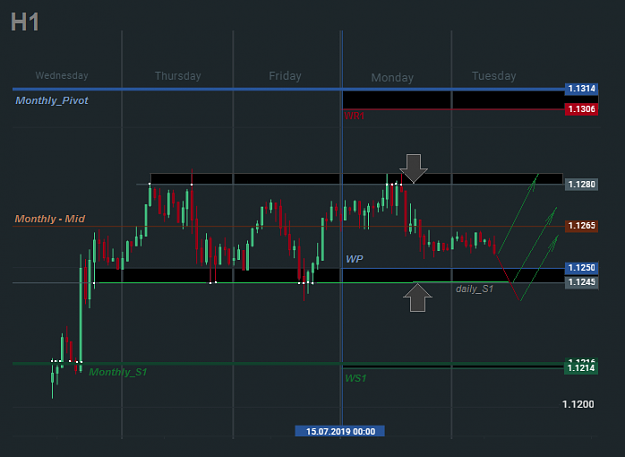Click the 1.1265 price tag
Image resolution: width=625 pixels, height=457 pixels.
(581, 226)
